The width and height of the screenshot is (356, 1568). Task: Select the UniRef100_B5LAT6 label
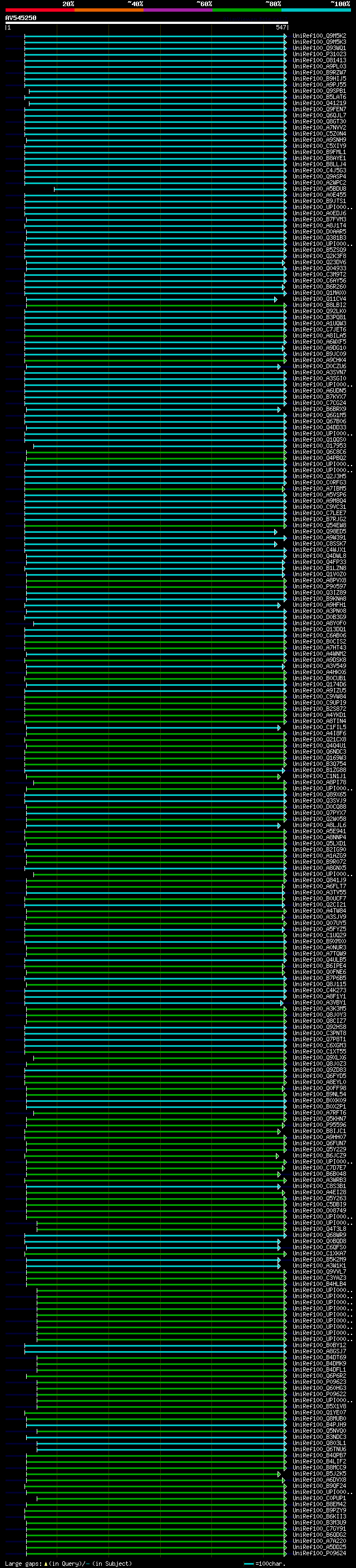319,97
